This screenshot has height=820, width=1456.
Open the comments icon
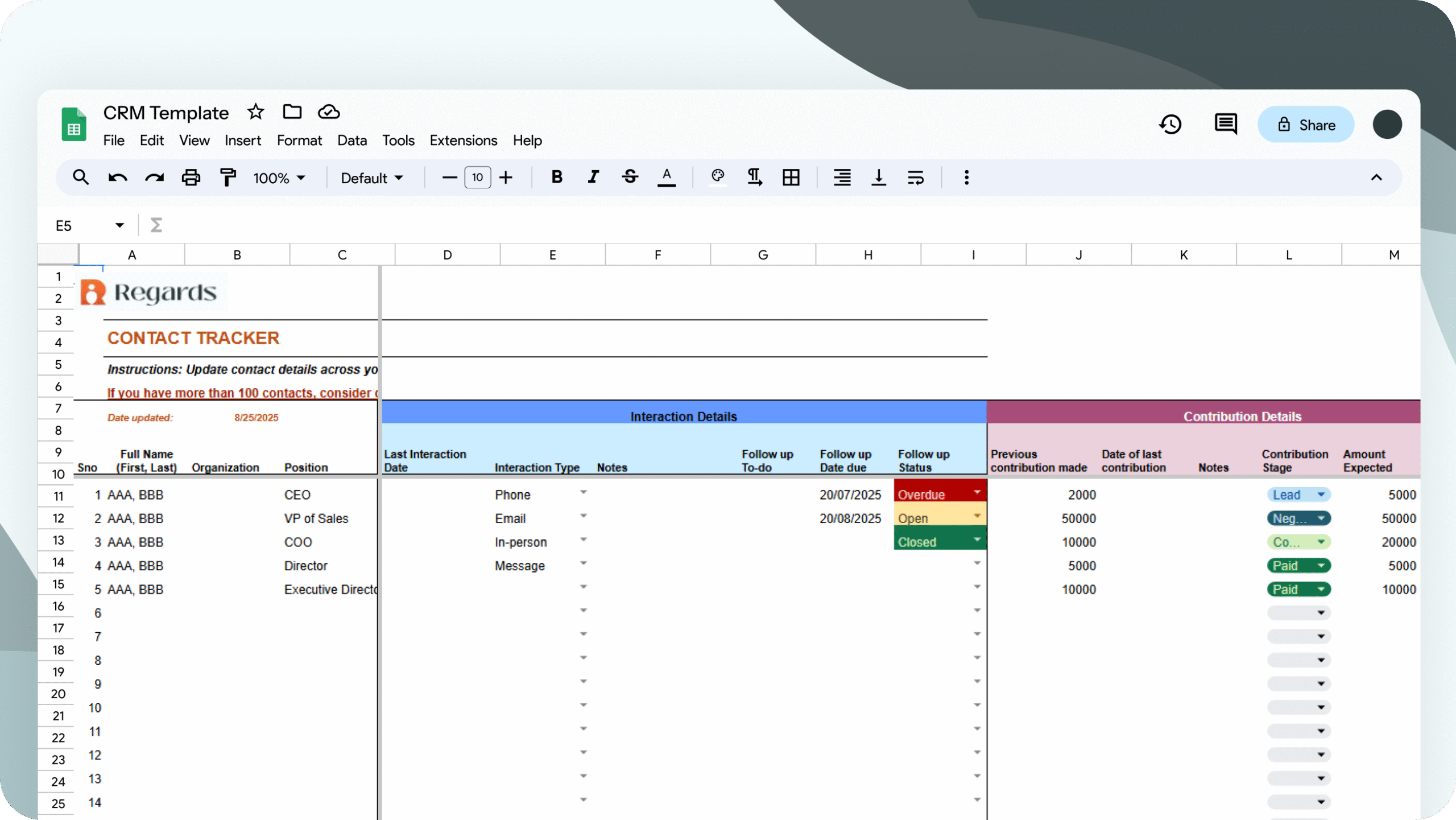coord(1225,125)
